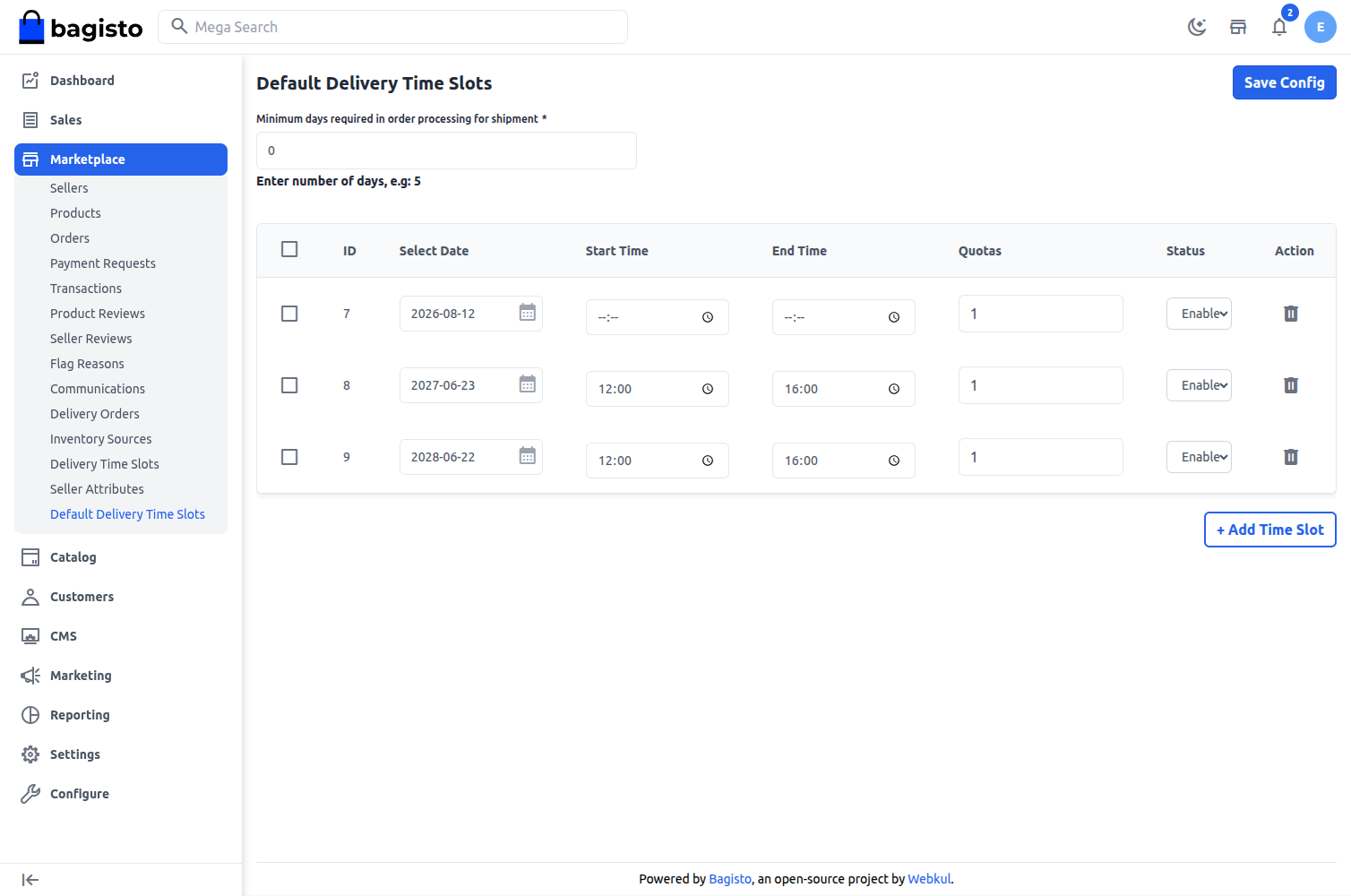1351x896 pixels.
Task: Go to Payment Requests submenu
Action: (x=103, y=263)
